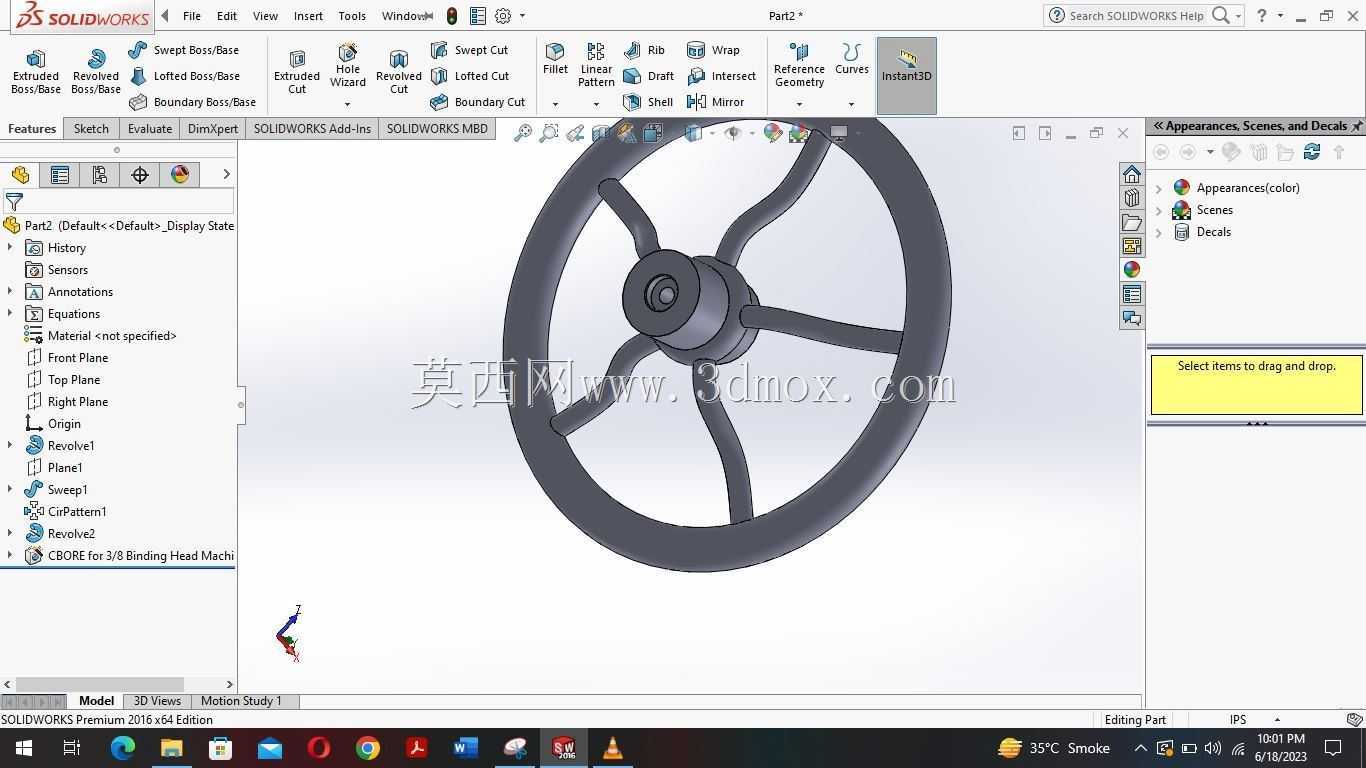Select the Revolved Cut tool
This screenshot has width=1366, height=768.
coord(399,72)
